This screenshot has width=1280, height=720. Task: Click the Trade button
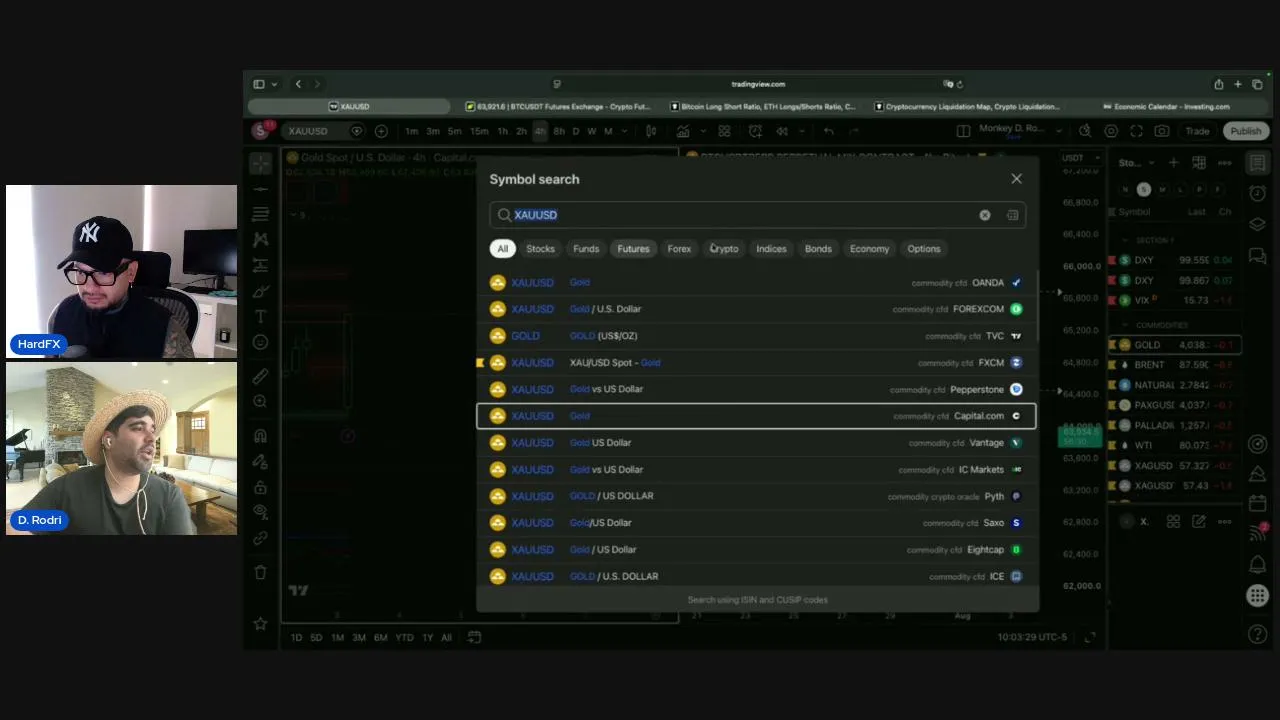click(1197, 131)
